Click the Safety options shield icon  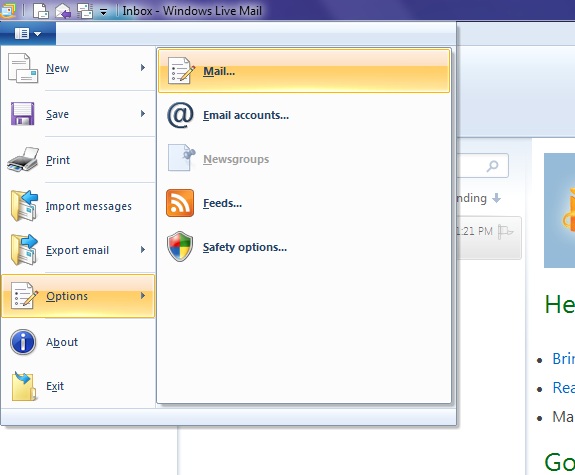coord(180,246)
